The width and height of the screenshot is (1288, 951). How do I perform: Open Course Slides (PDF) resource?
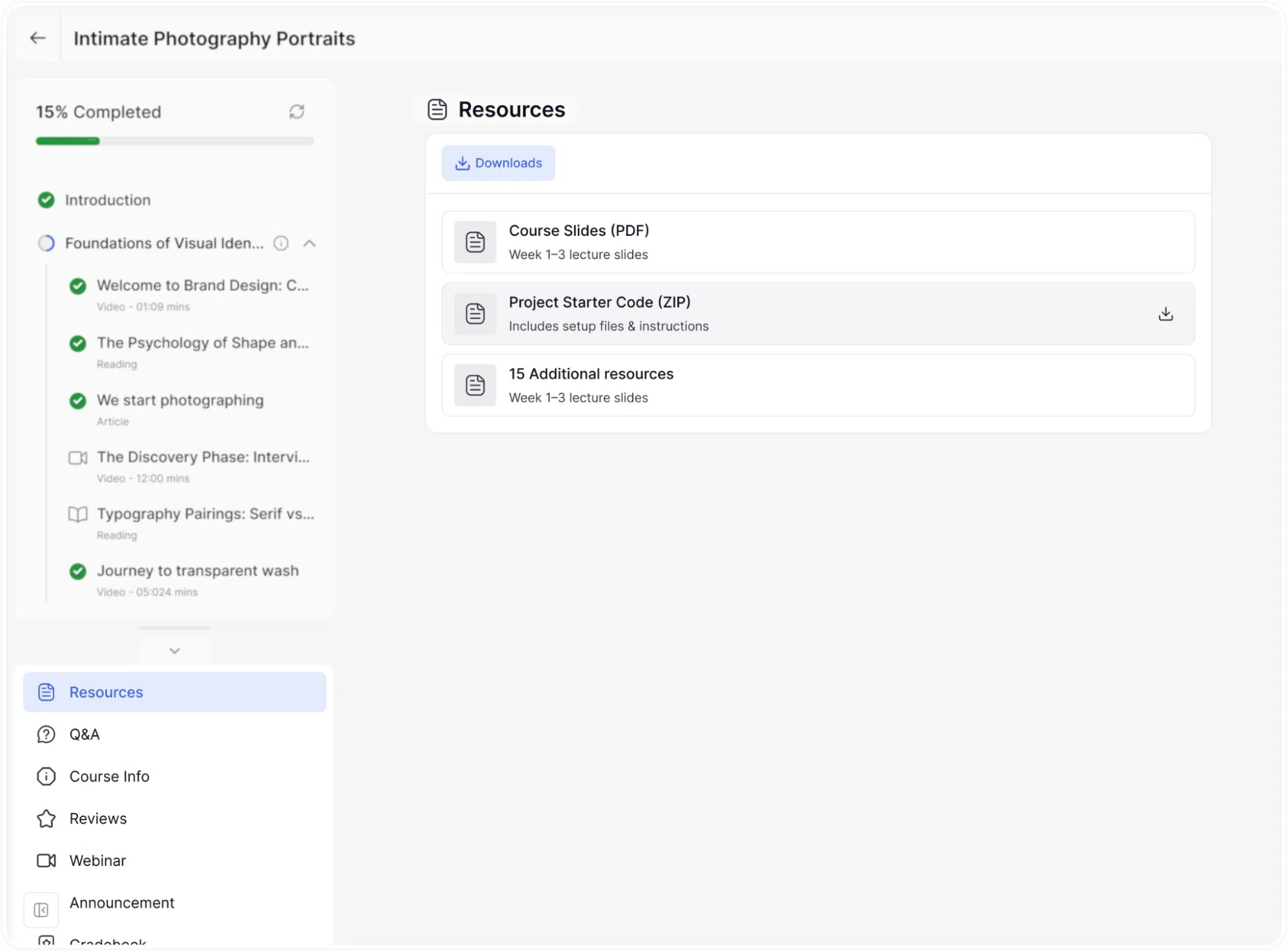[x=818, y=242]
